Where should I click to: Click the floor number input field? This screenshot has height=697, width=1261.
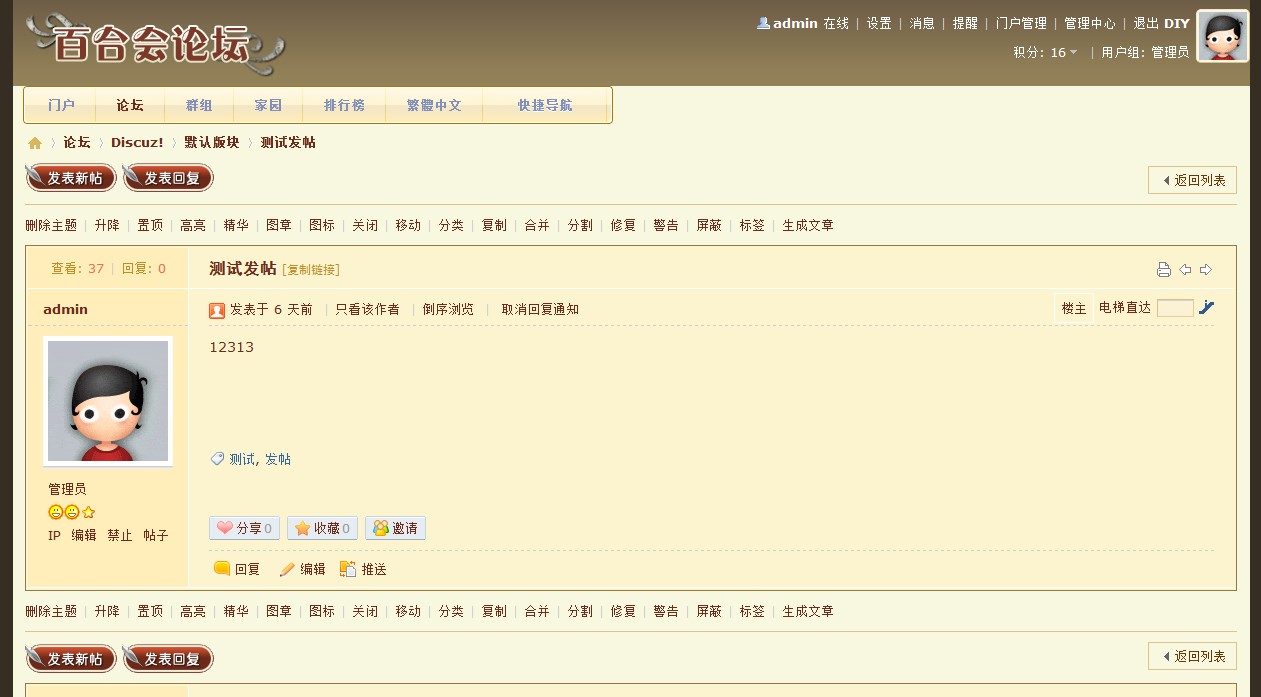pyautogui.click(x=1175, y=308)
